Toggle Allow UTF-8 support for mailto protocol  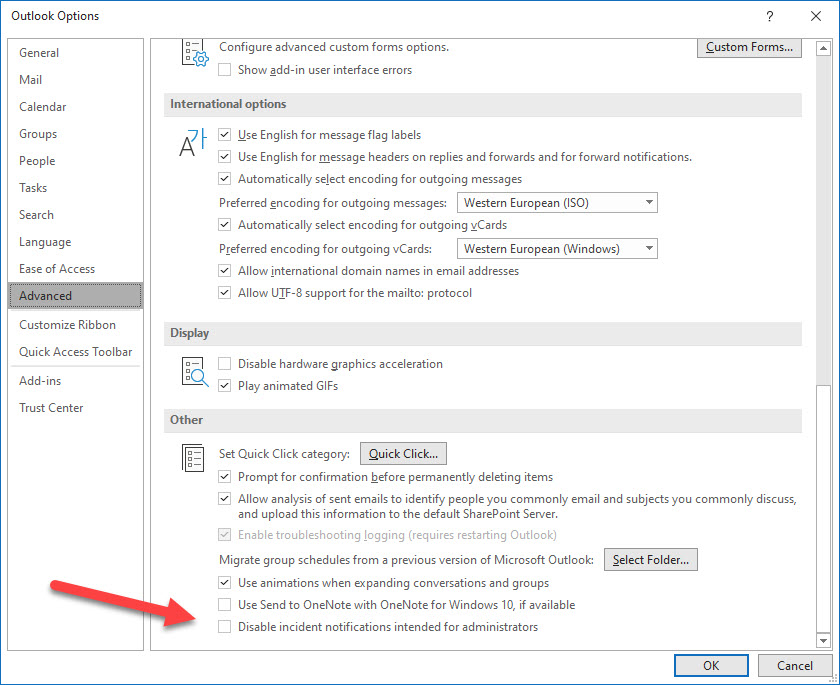coord(224,293)
